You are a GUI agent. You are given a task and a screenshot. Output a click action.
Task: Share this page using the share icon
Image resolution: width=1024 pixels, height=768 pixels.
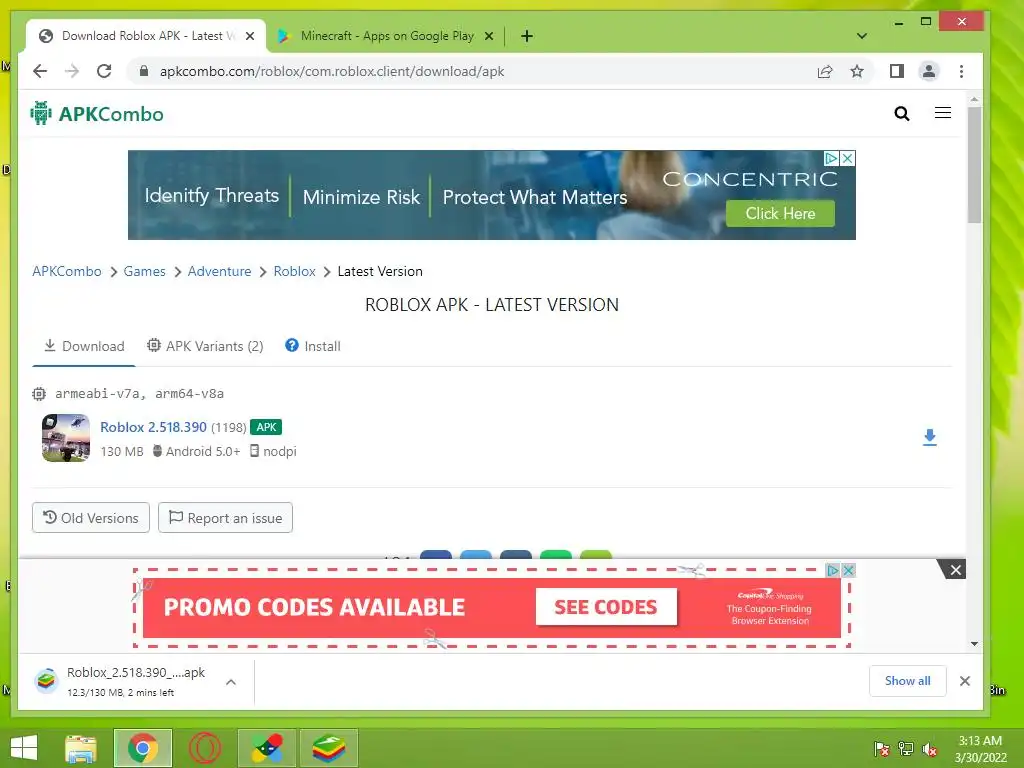pos(825,71)
